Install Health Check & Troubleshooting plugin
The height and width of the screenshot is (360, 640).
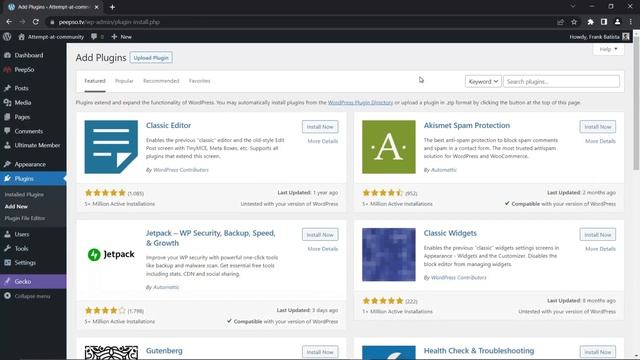click(x=598, y=352)
